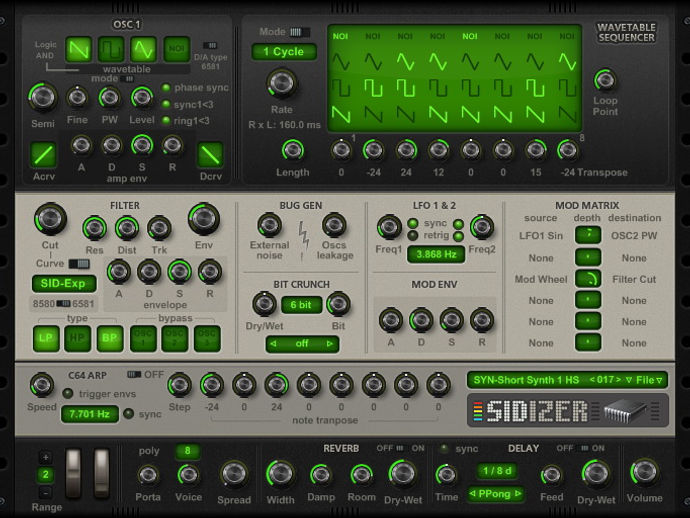
Task: Enable sync1<3 LED
Action: [166, 104]
